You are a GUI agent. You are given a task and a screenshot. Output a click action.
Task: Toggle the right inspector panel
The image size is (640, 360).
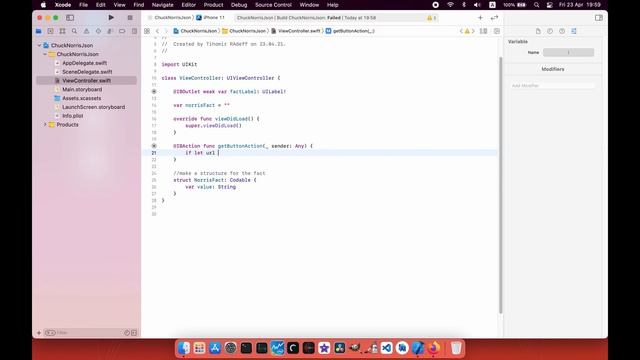pyautogui.click(x=598, y=18)
